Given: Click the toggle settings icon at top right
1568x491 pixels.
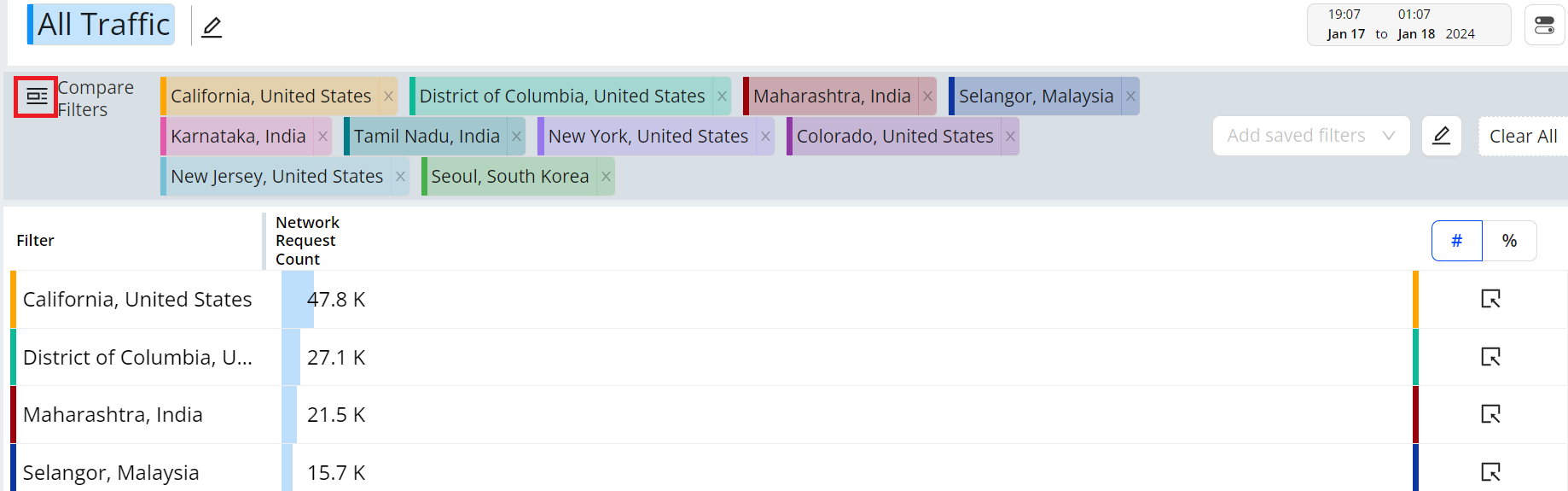Looking at the screenshot, I should pyautogui.click(x=1544, y=25).
